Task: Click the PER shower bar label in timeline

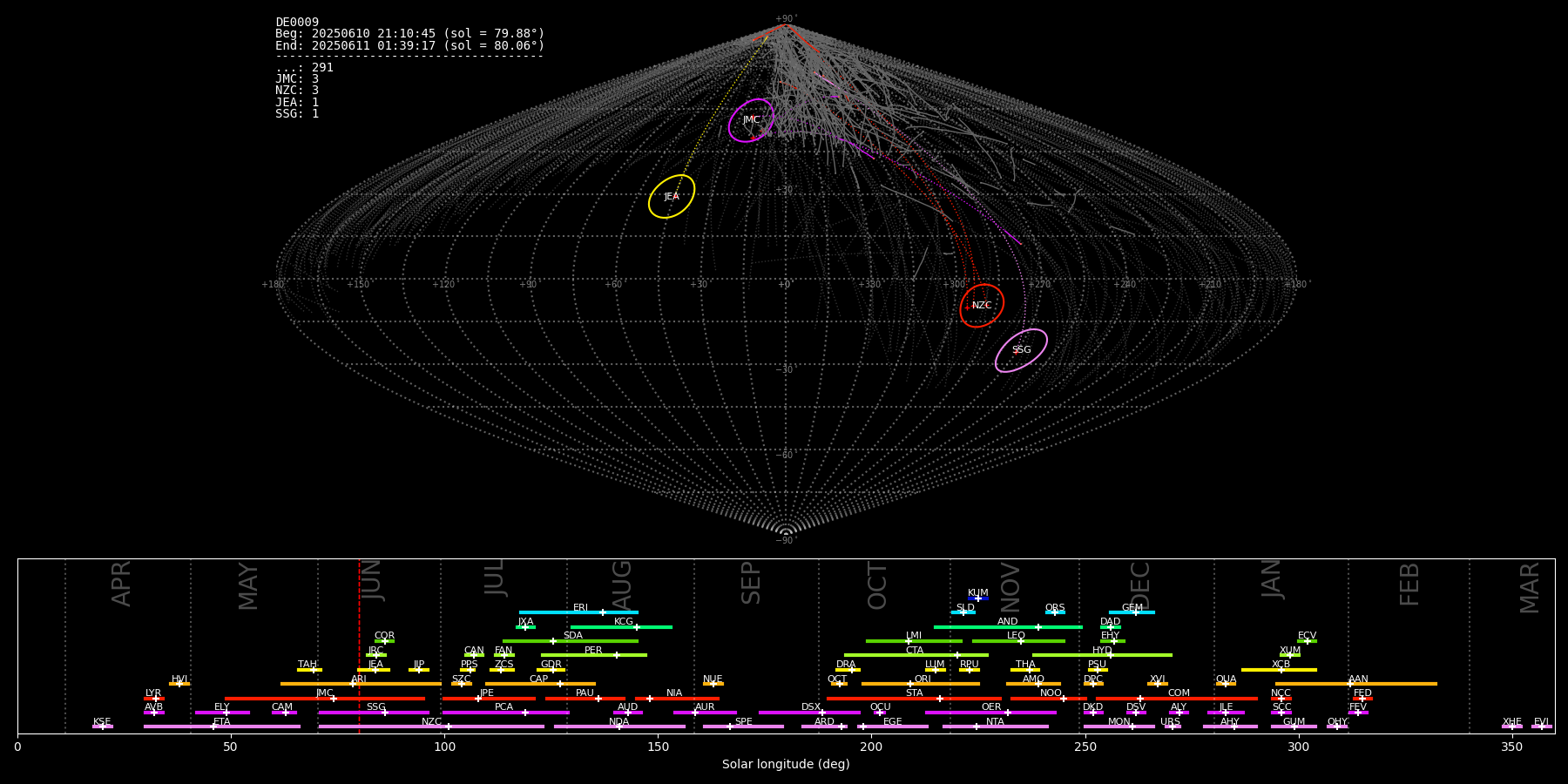Action: 593,651
